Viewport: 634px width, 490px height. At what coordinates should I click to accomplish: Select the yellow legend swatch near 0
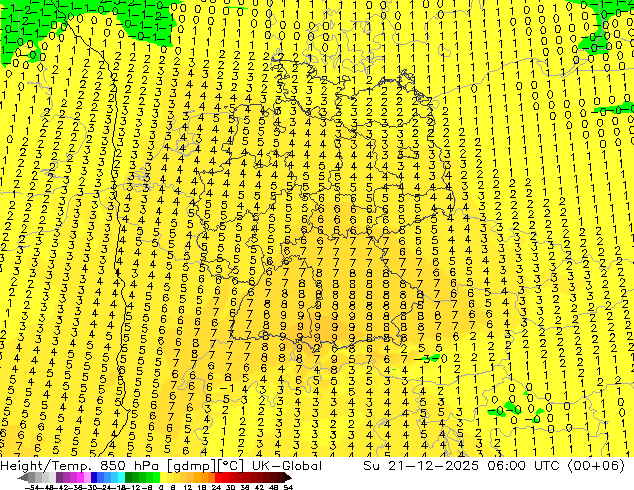point(164,477)
